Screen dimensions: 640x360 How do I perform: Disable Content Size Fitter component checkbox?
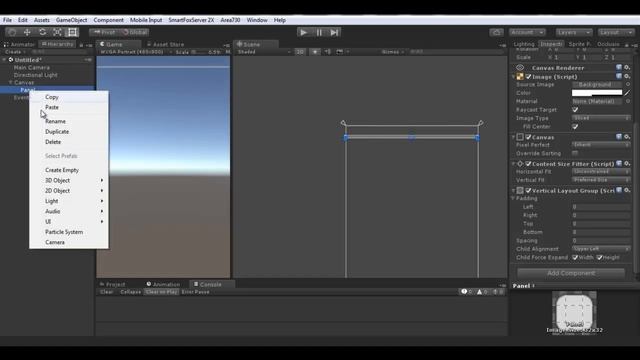528,164
